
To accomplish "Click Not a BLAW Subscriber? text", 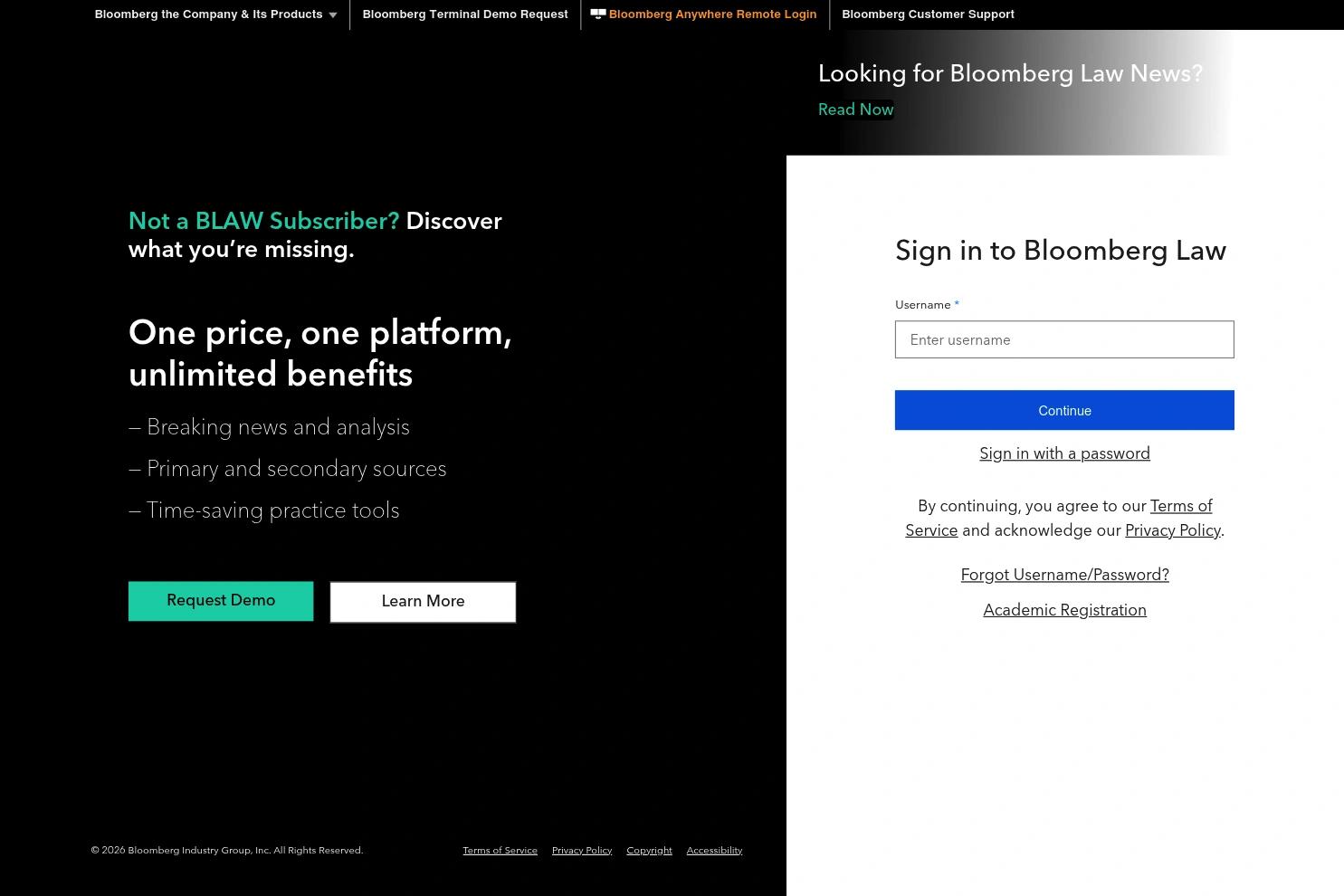I will [x=263, y=221].
